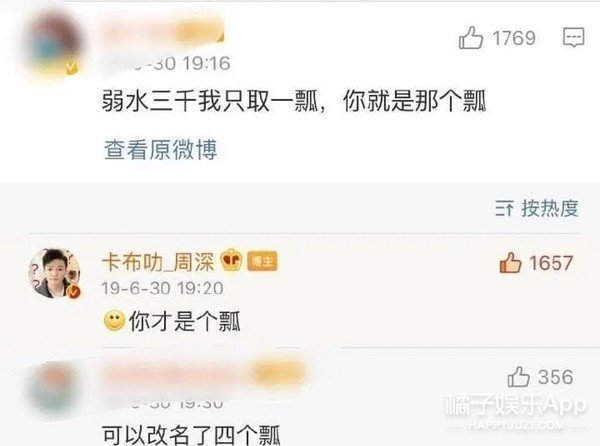600x446 pixels.
Task: Toggle the orange thumbs-up with 1657 likes
Action: [510, 262]
